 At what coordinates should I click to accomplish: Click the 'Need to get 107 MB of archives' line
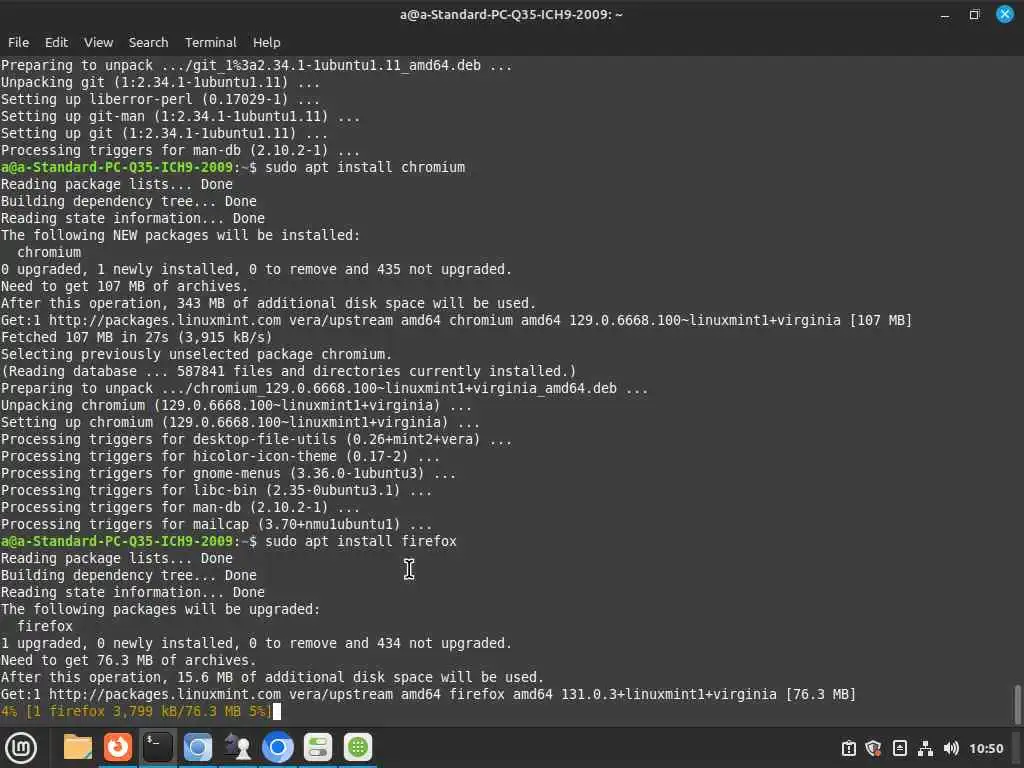(x=124, y=286)
